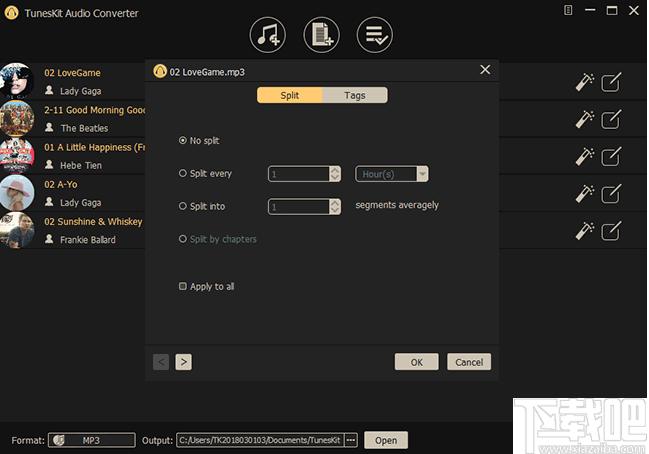Select the 2-11 Good Morning track title
Screen dimensions: 649x454
tap(95, 110)
